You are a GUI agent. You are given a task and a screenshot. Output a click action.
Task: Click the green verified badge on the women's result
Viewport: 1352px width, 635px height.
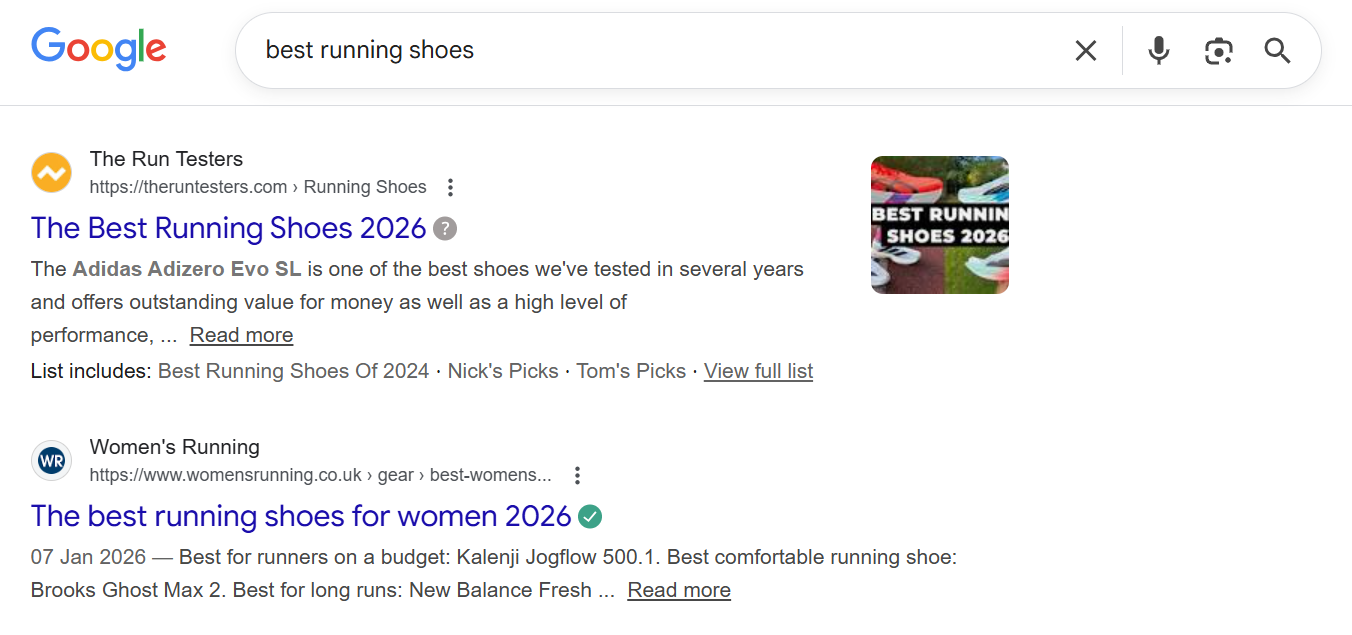[x=589, y=516]
